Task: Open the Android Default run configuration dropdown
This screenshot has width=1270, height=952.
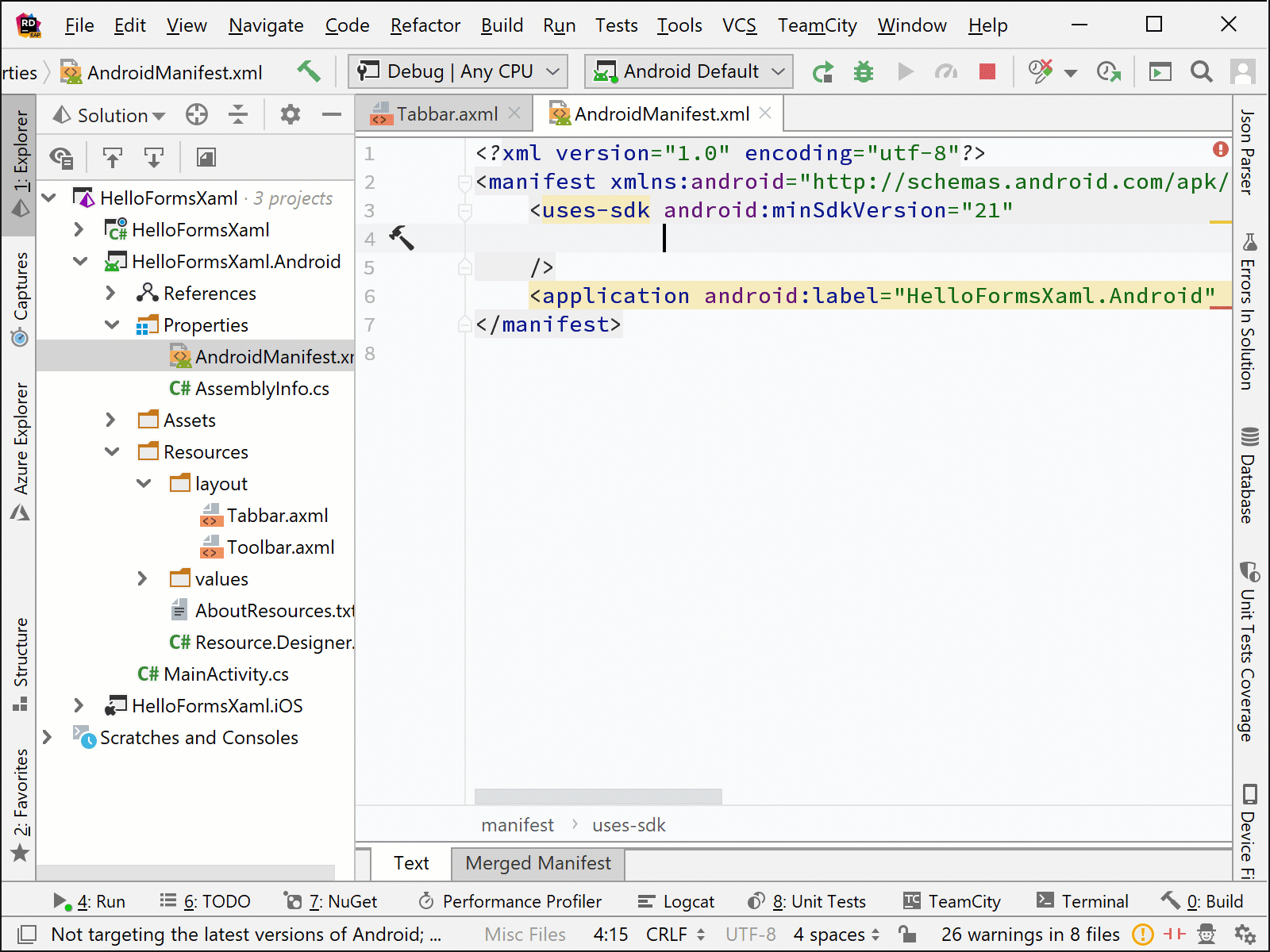Action: point(689,71)
